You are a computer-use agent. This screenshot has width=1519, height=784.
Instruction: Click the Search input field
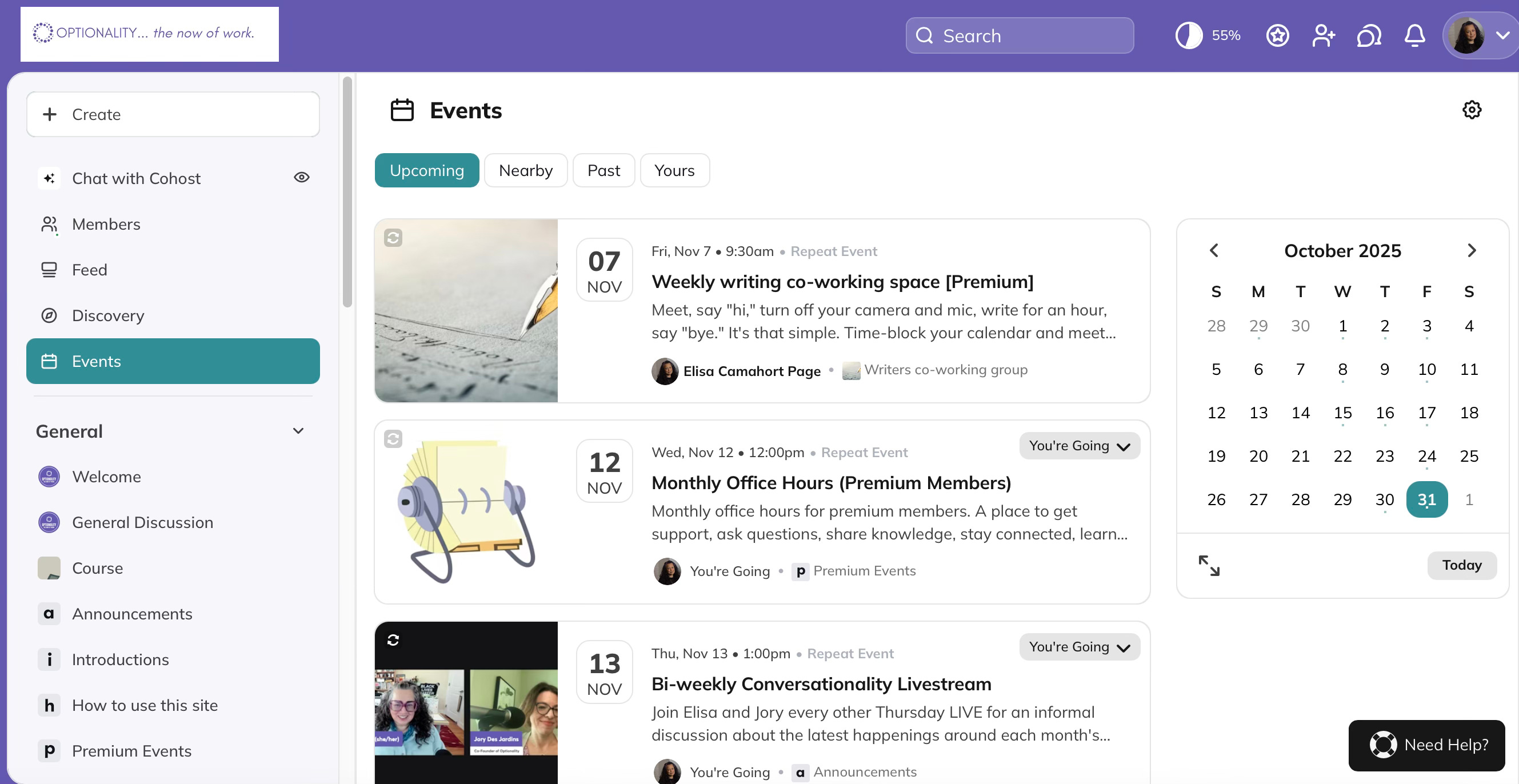point(1019,36)
